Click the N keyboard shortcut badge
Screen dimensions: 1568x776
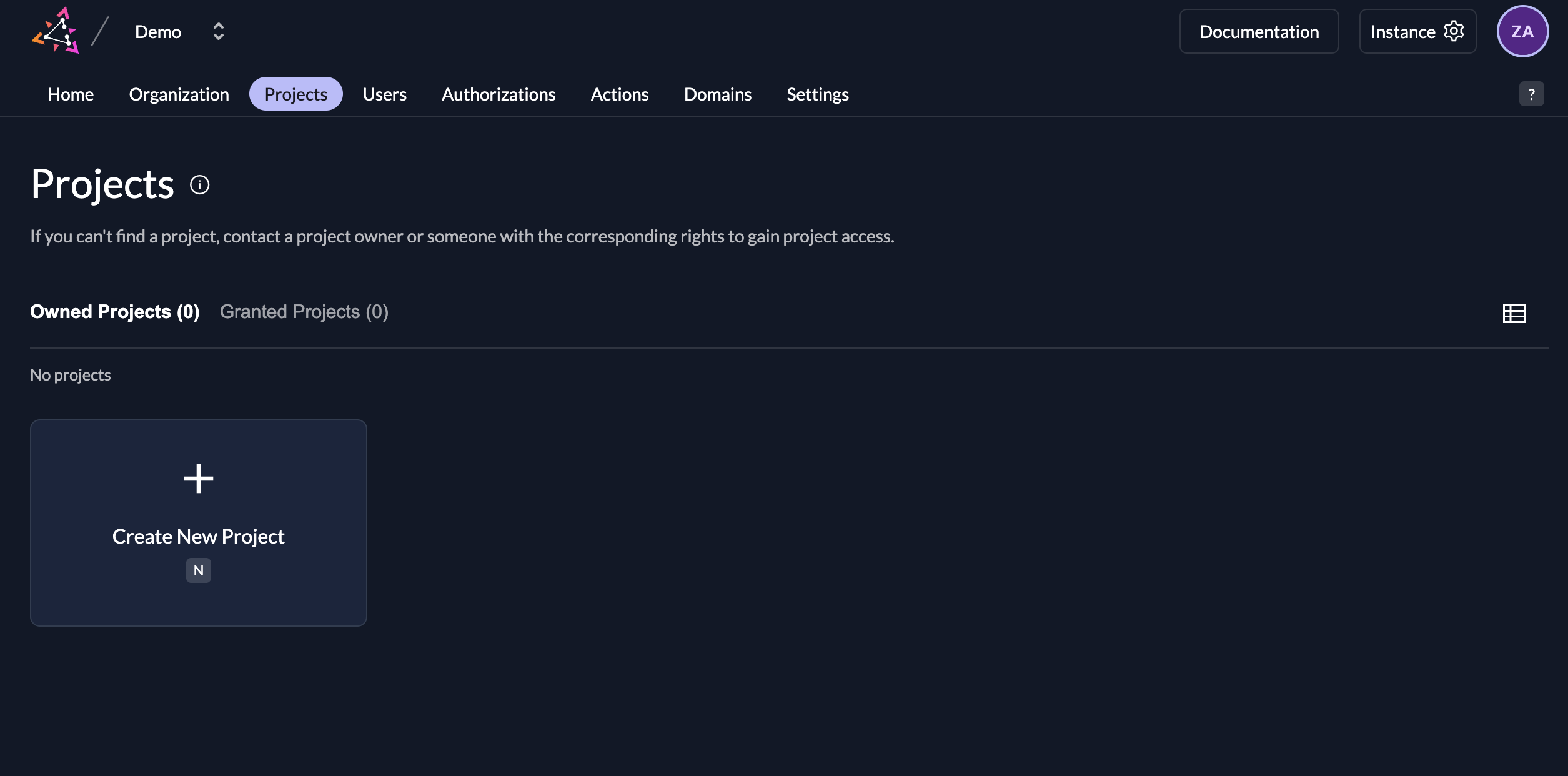coord(199,570)
